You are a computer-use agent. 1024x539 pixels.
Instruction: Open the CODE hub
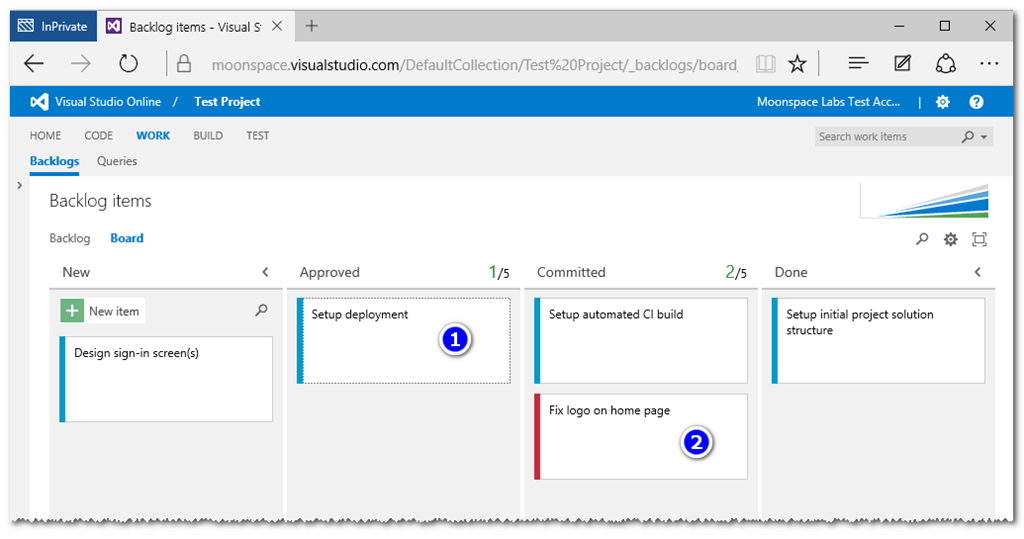(99, 136)
